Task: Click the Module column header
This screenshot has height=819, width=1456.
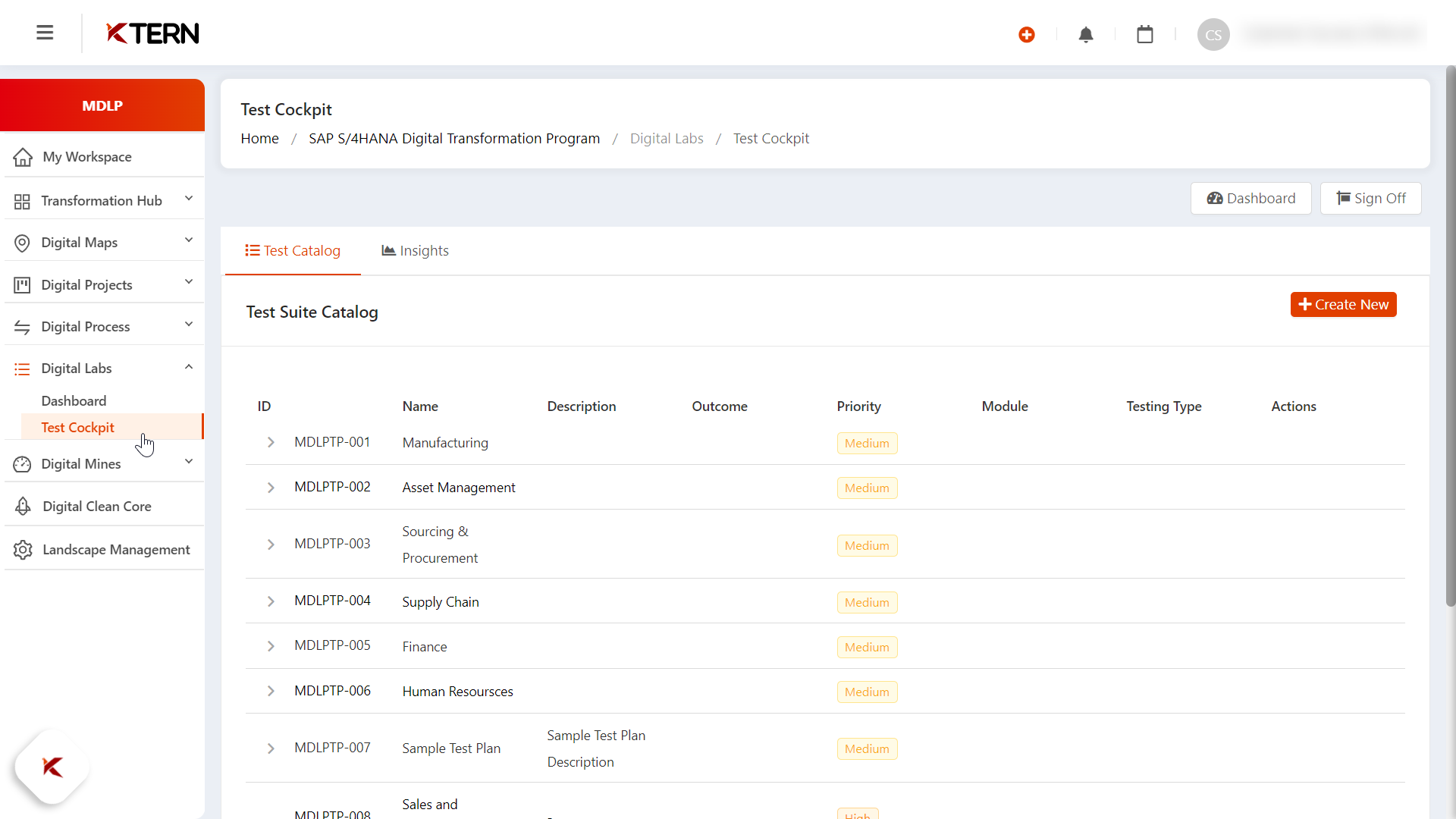Action: coord(1005,406)
